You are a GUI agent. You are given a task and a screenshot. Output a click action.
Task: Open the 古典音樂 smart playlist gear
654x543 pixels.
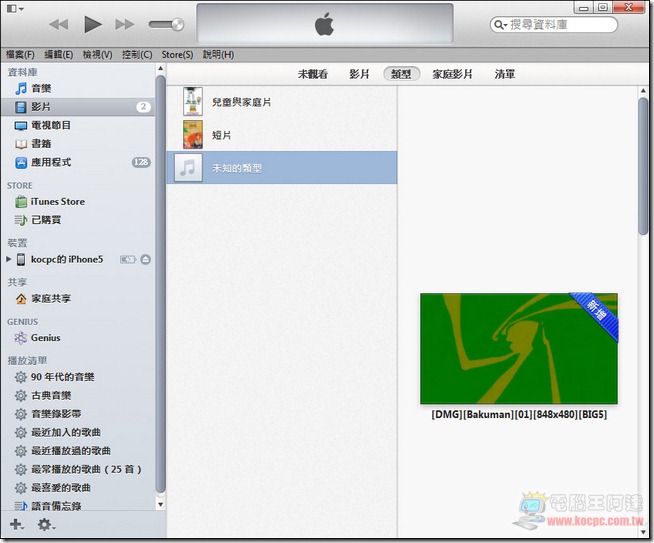coord(20,395)
